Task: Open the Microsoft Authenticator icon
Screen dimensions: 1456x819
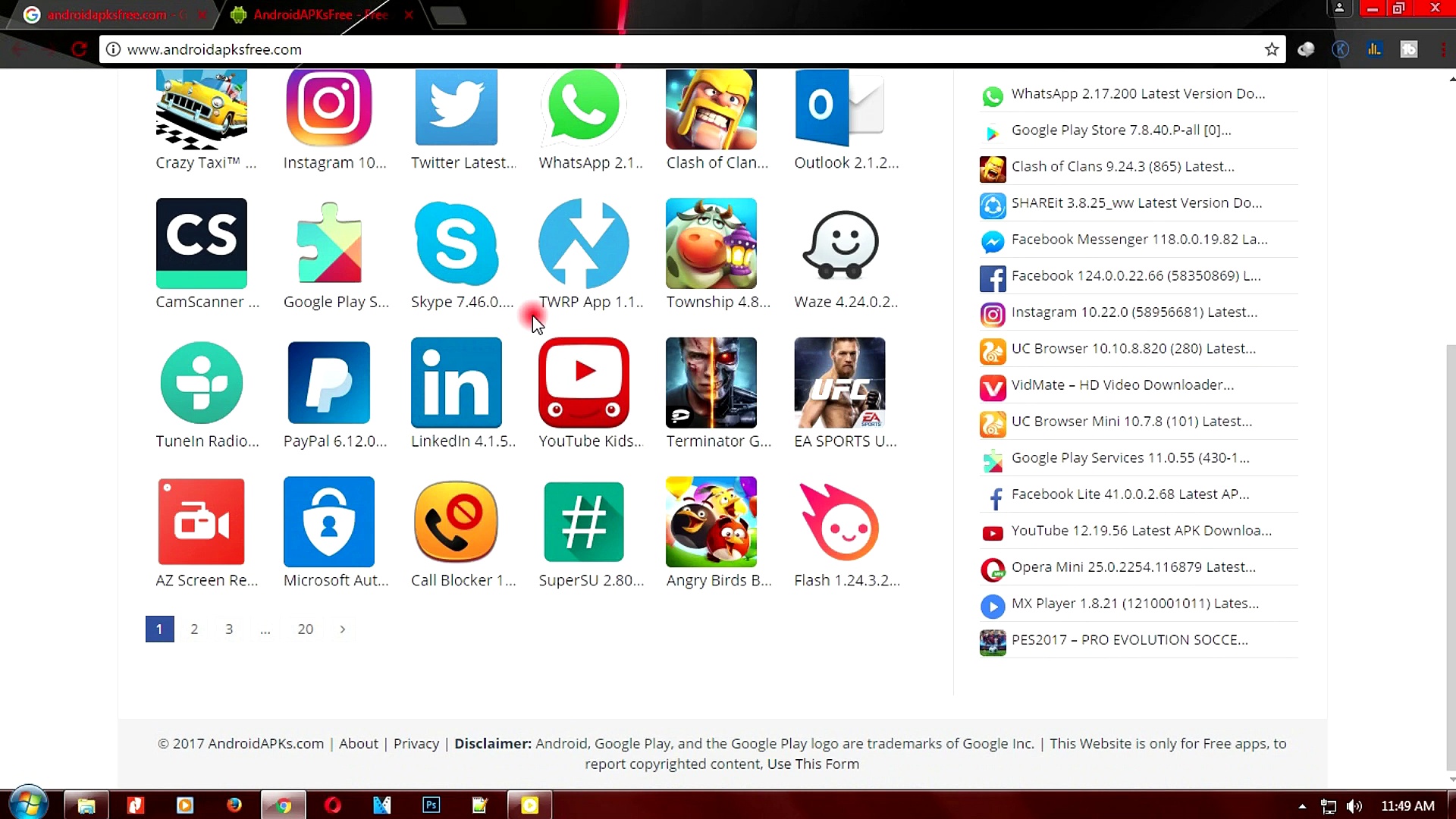Action: click(x=328, y=522)
